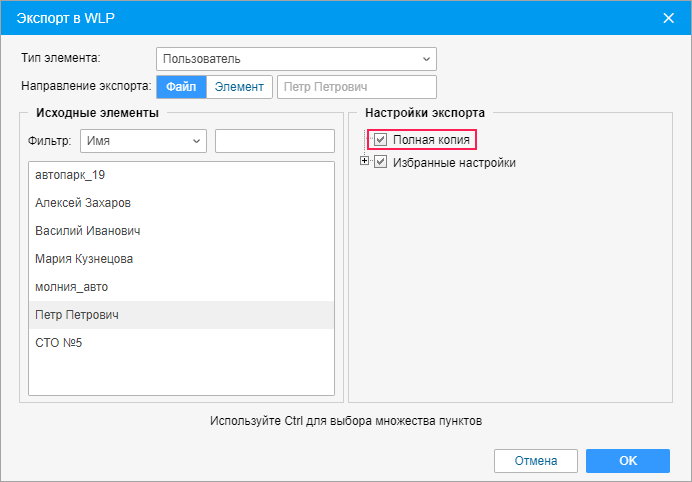Click the Полная копия label text
This screenshot has height=482, width=692.
click(431, 140)
